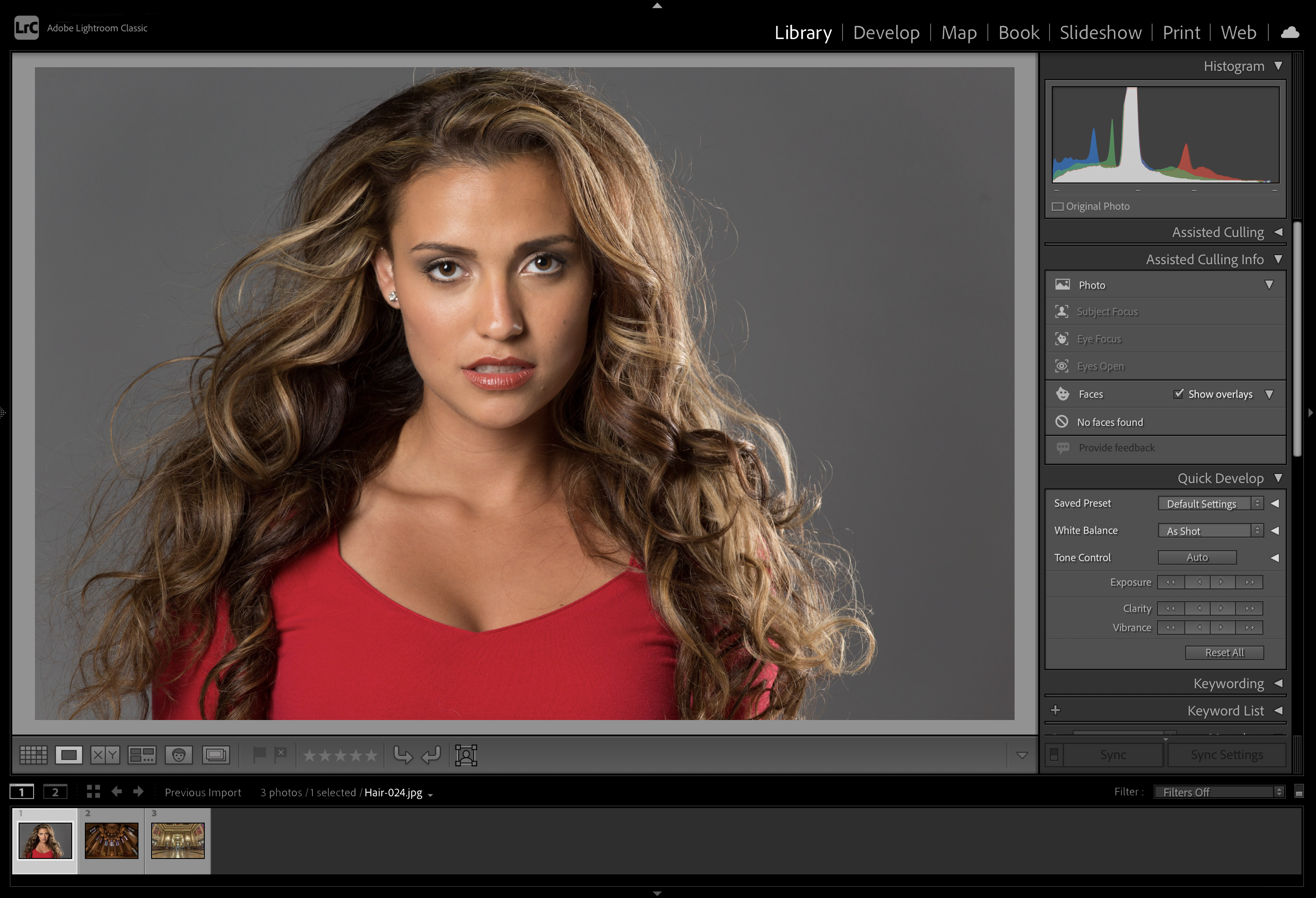Increase Vibrance by one small step
Viewport: 1316px width, 898px height.
pos(1223,627)
